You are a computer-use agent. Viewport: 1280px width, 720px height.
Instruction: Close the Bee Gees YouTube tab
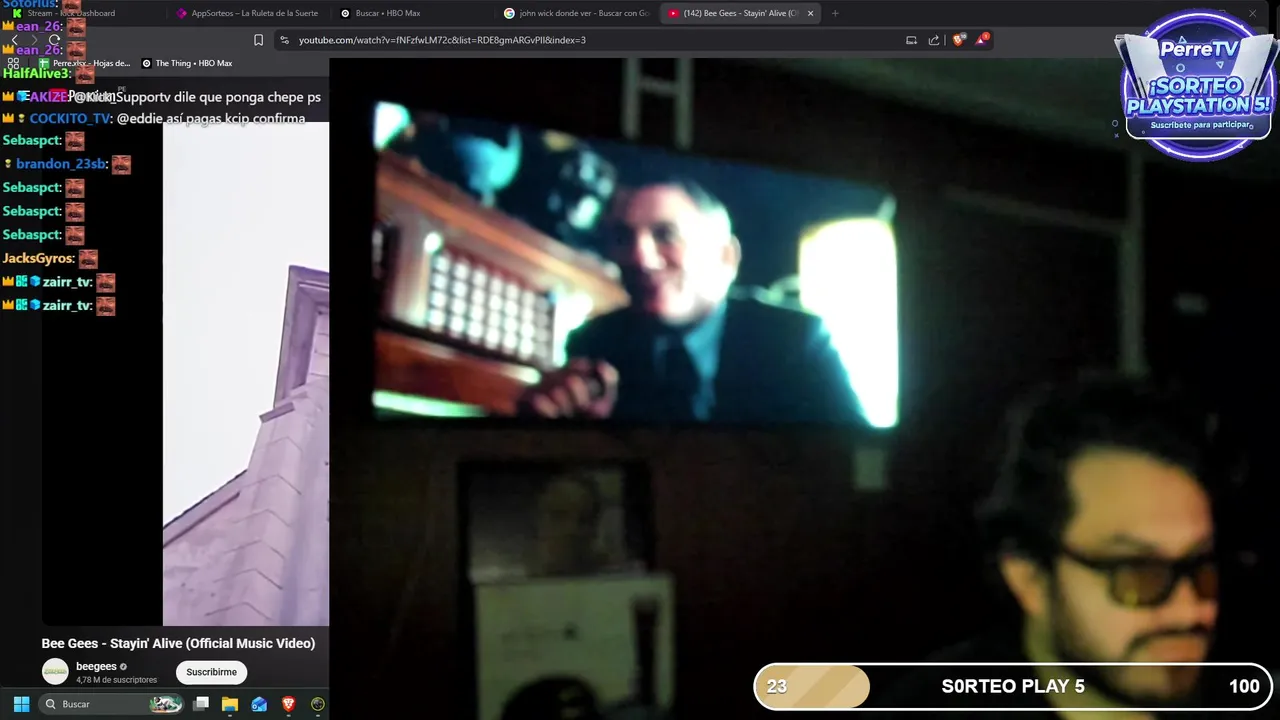tap(810, 13)
